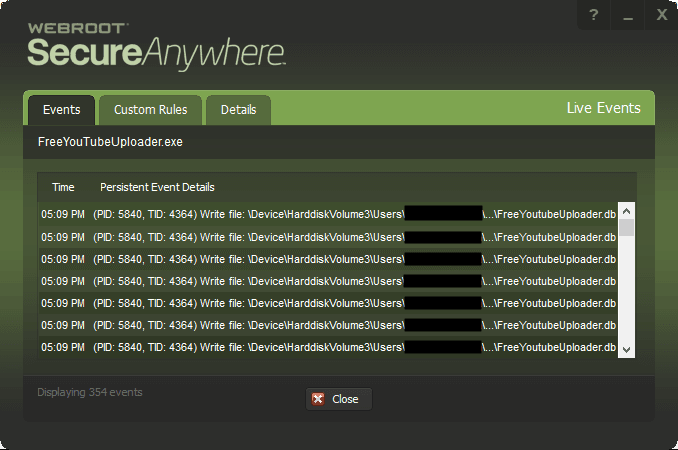Open the help question mark icon
This screenshot has width=678, height=450.
594,15
